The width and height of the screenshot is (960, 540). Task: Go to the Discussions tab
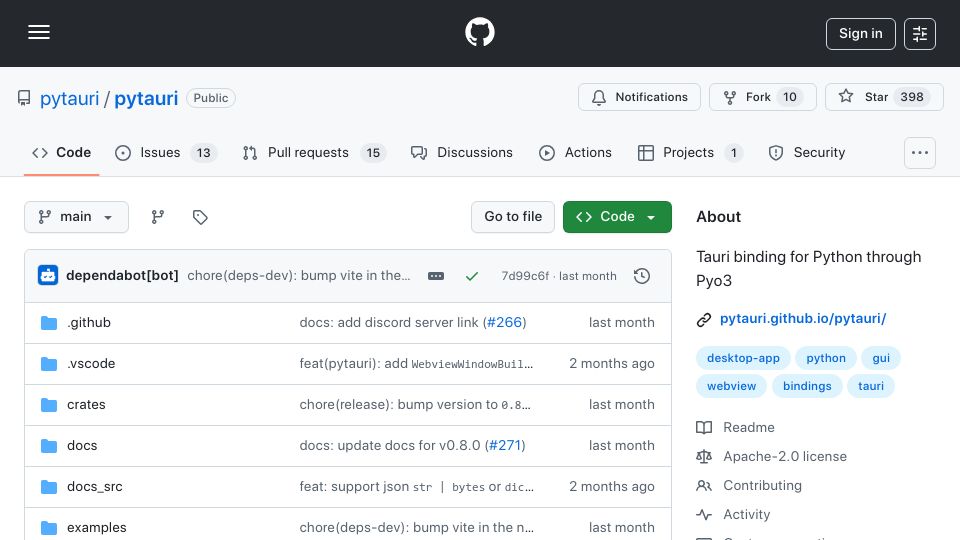[x=462, y=152]
